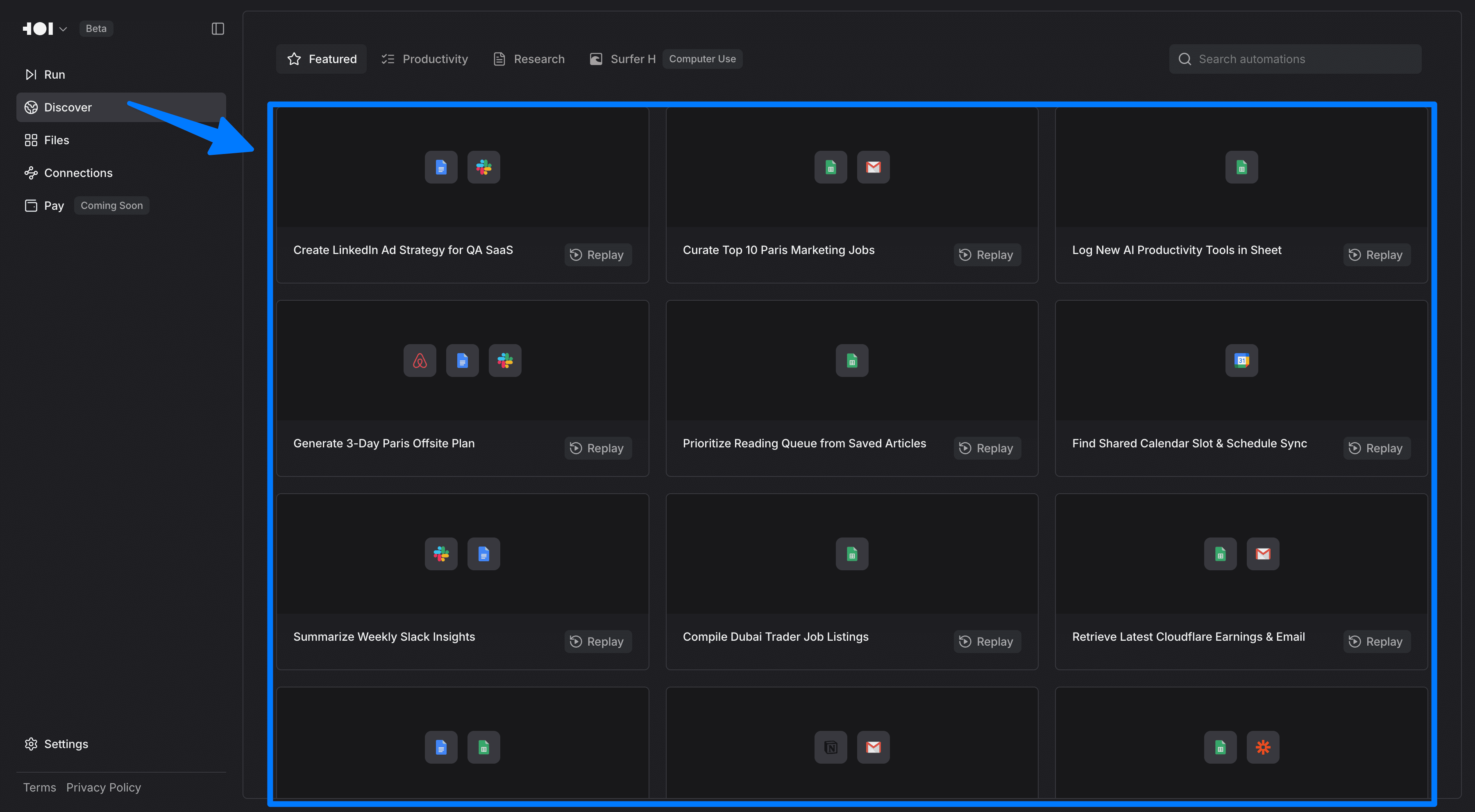The width and height of the screenshot is (1475, 812).
Task: Replay the Compile Dubai Trader Job Listings card
Action: 987,641
